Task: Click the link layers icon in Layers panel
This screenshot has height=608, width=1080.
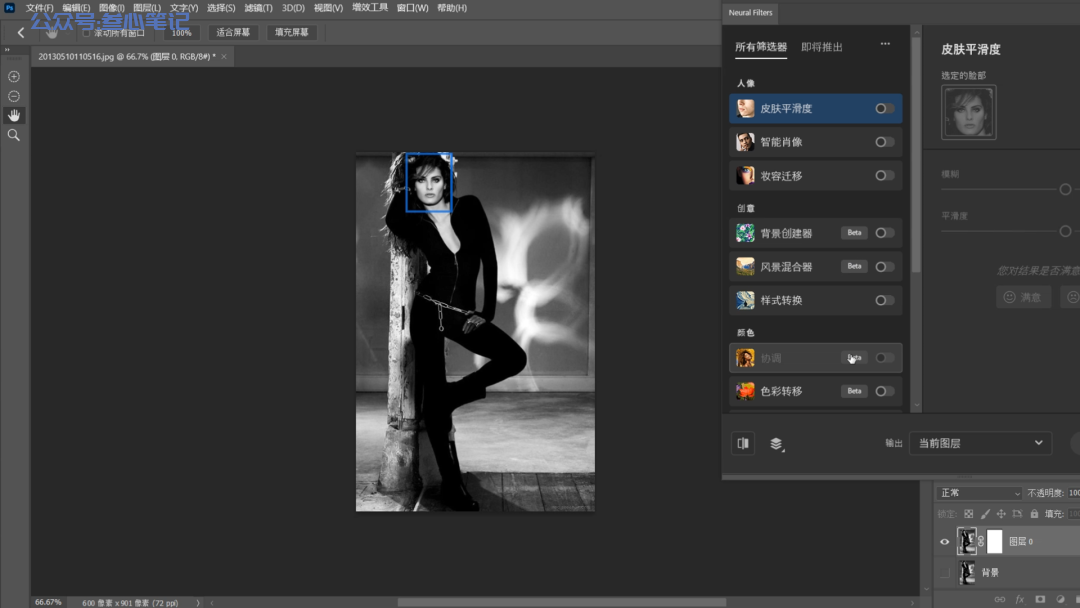Action: [x=999, y=600]
